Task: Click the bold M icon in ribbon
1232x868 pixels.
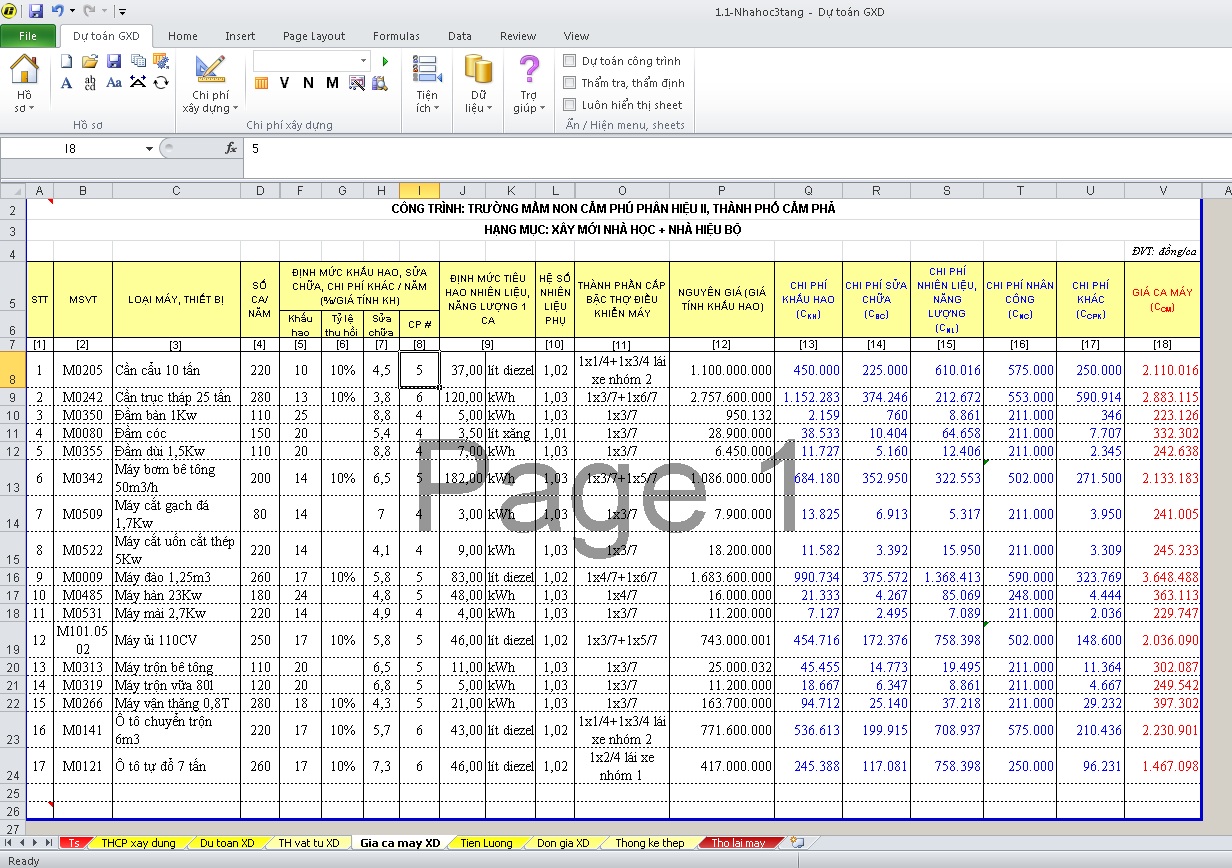Action: point(332,83)
